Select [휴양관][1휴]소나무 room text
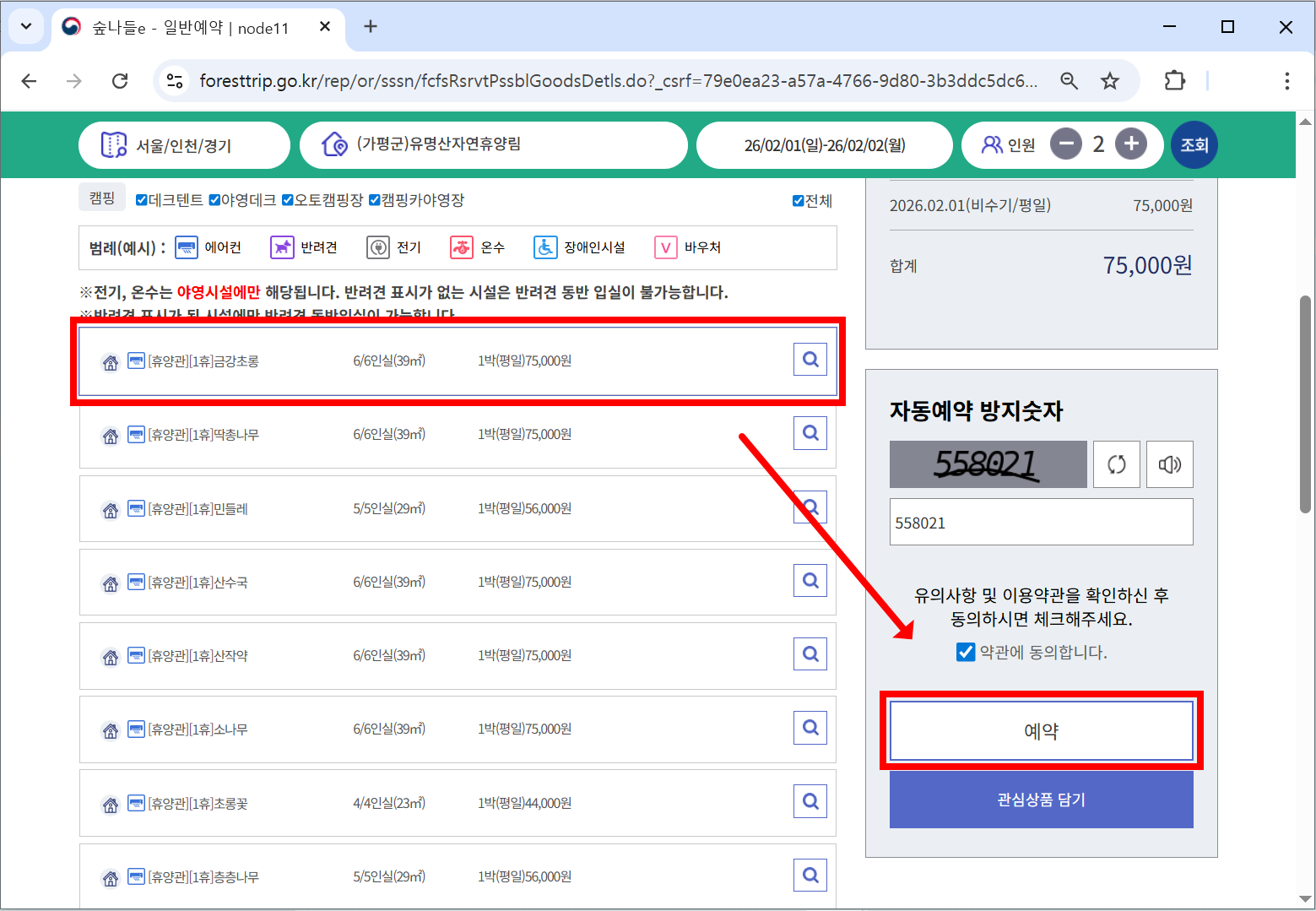 198,729
